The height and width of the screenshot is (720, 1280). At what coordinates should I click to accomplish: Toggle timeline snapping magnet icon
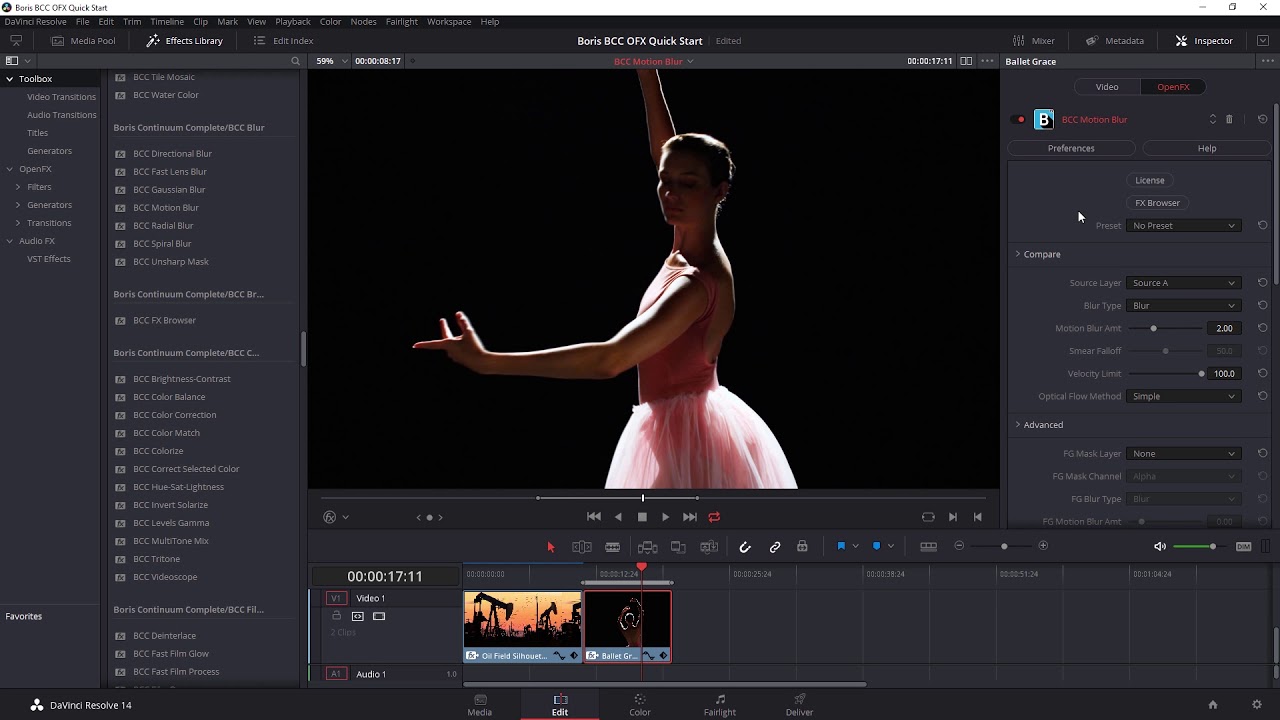(x=745, y=547)
